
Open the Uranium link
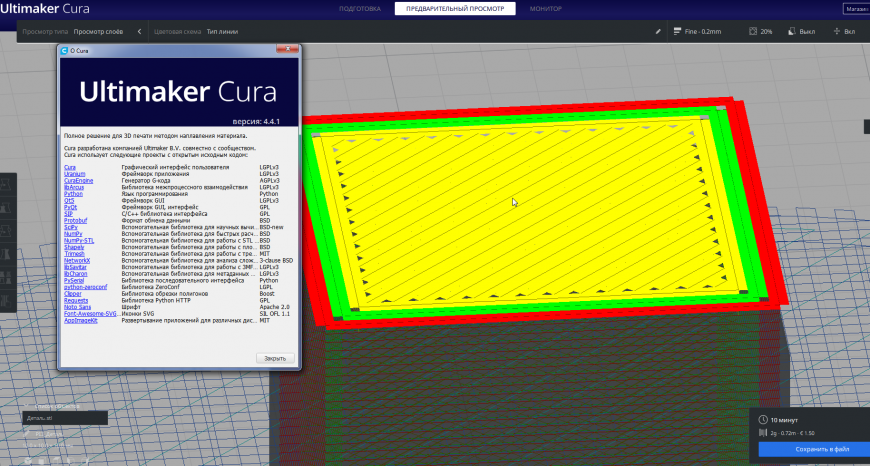pos(74,174)
